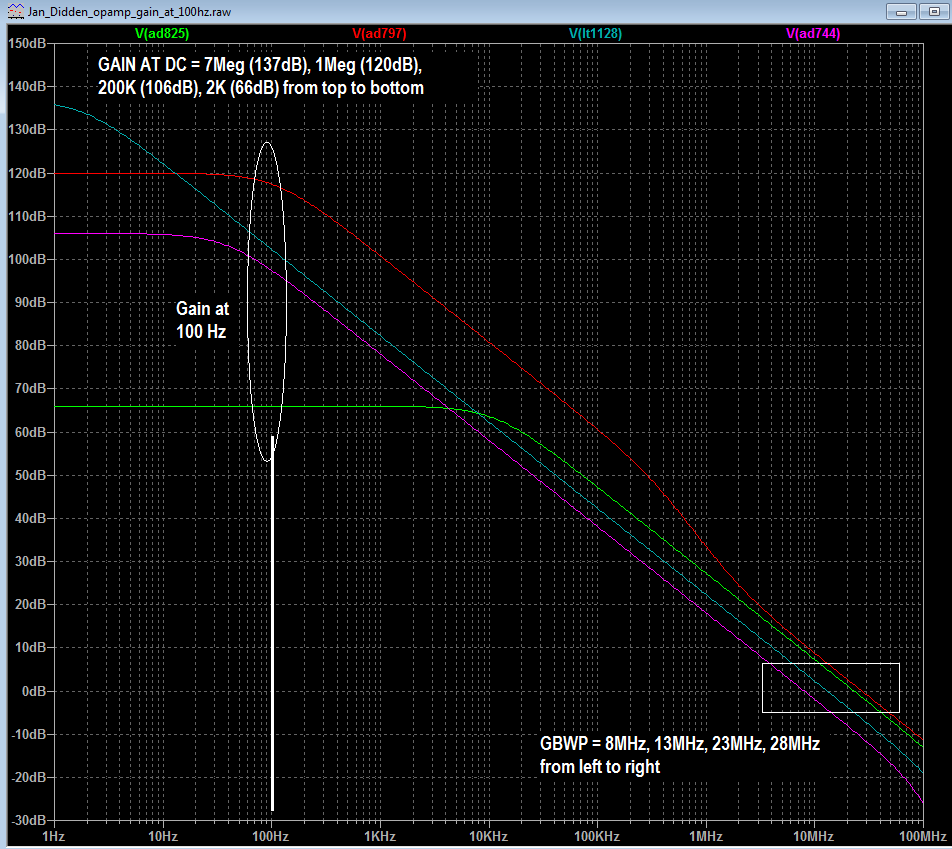
Task: Minimize the waveform window
Action: point(901,12)
